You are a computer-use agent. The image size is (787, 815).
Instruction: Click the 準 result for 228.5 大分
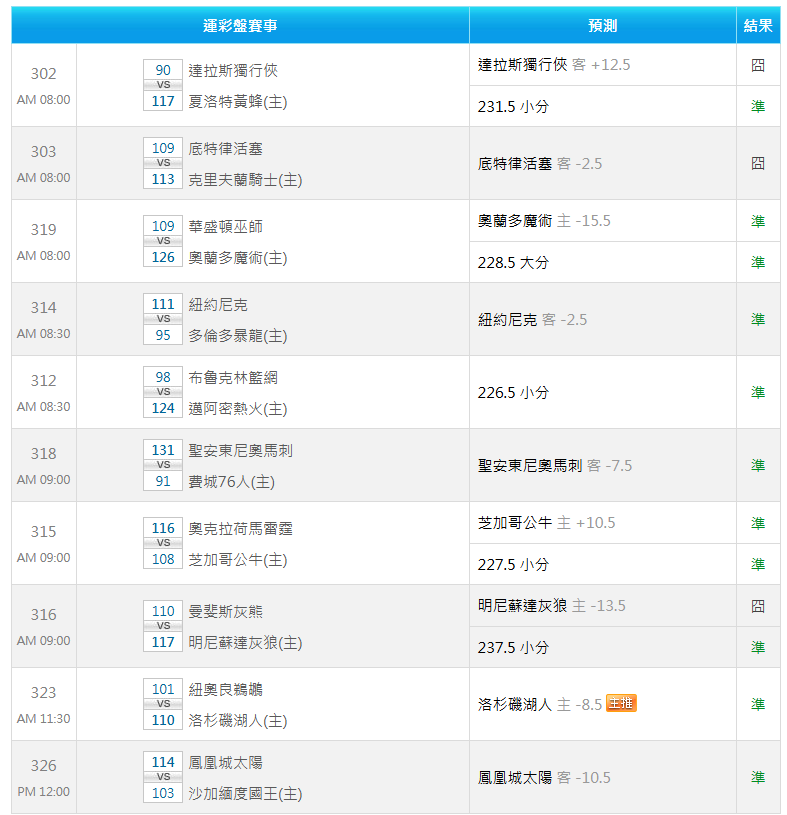coord(758,262)
